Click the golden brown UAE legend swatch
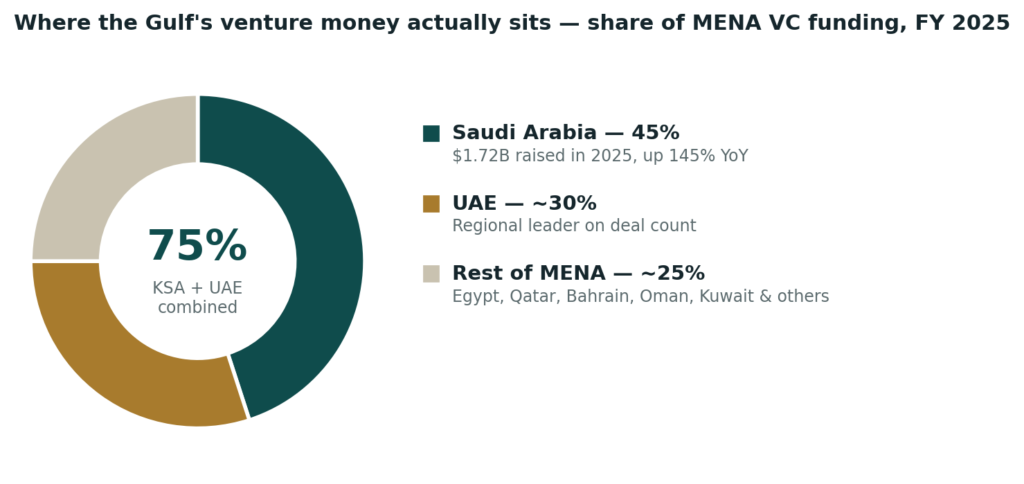The image size is (1024, 484). click(431, 204)
